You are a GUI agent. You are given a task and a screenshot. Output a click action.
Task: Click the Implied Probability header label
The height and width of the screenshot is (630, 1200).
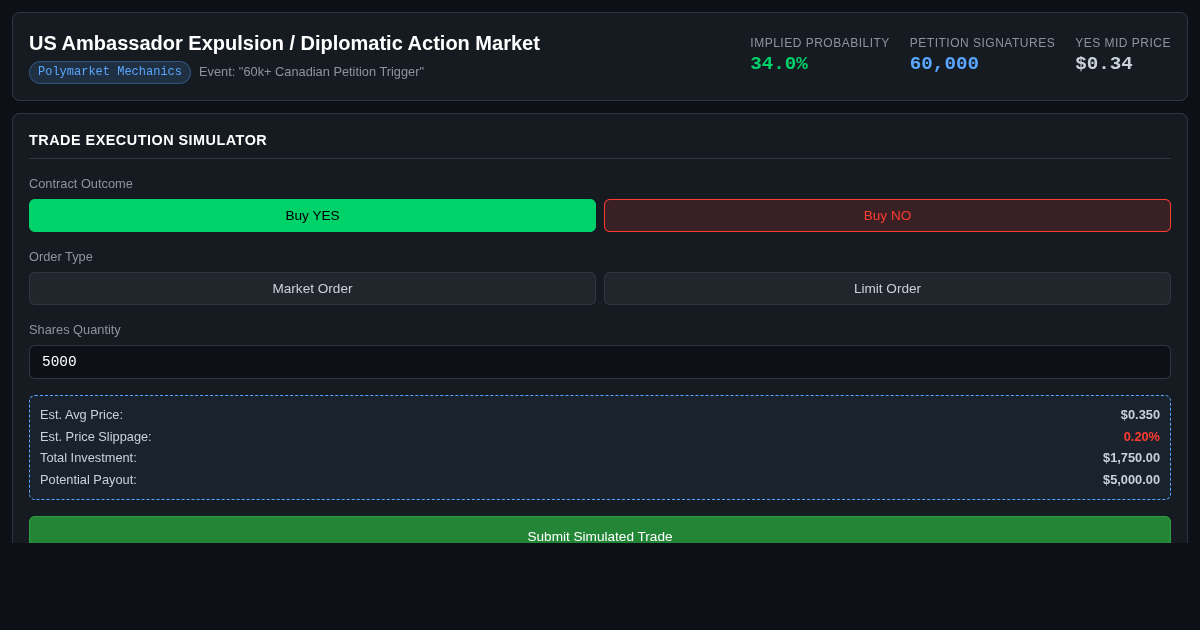tap(820, 43)
